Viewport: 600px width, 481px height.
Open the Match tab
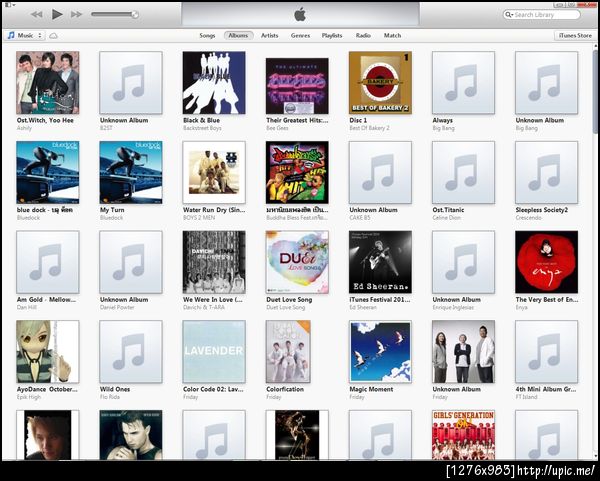[392, 36]
